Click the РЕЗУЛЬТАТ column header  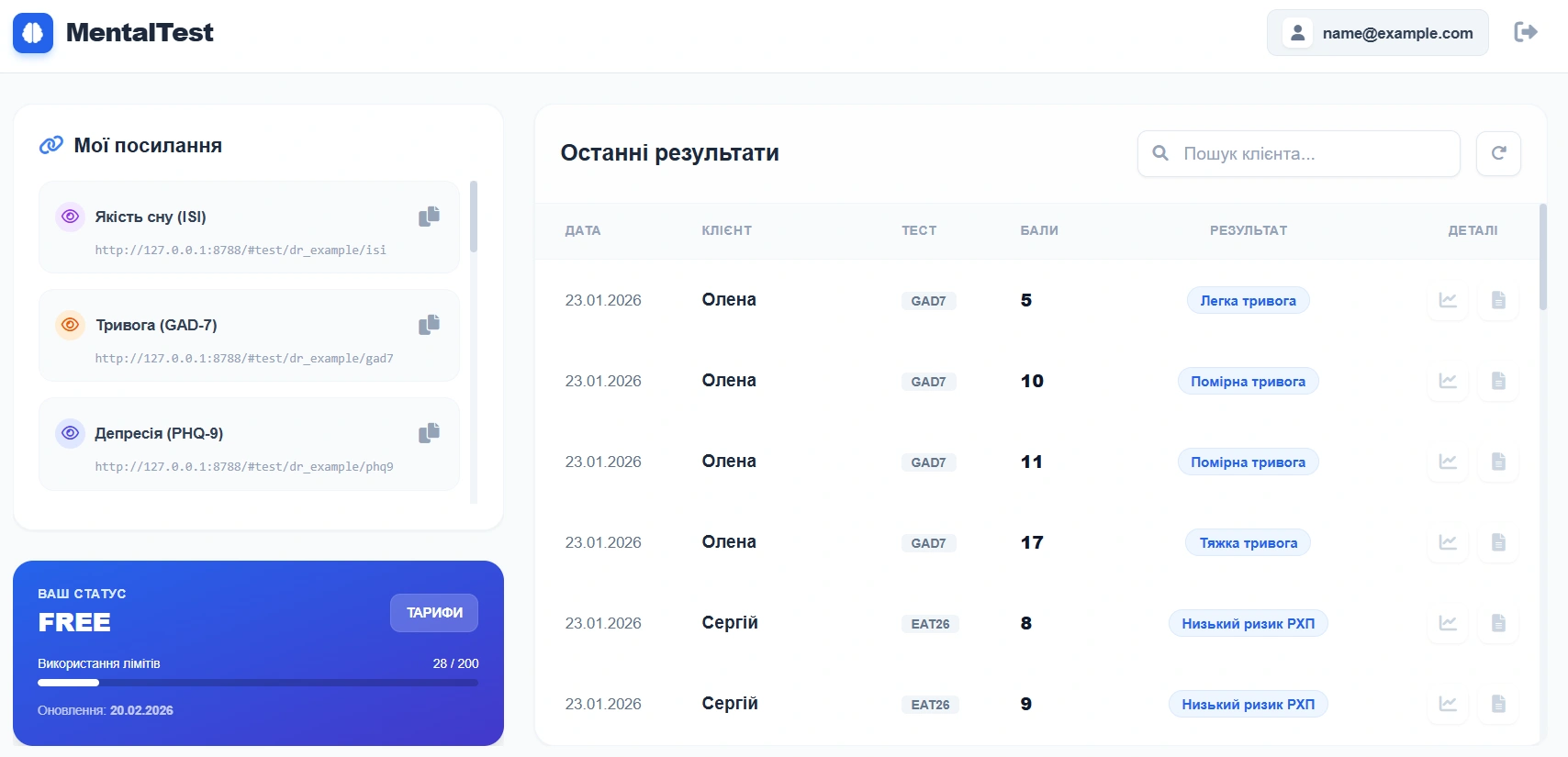tap(1249, 230)
